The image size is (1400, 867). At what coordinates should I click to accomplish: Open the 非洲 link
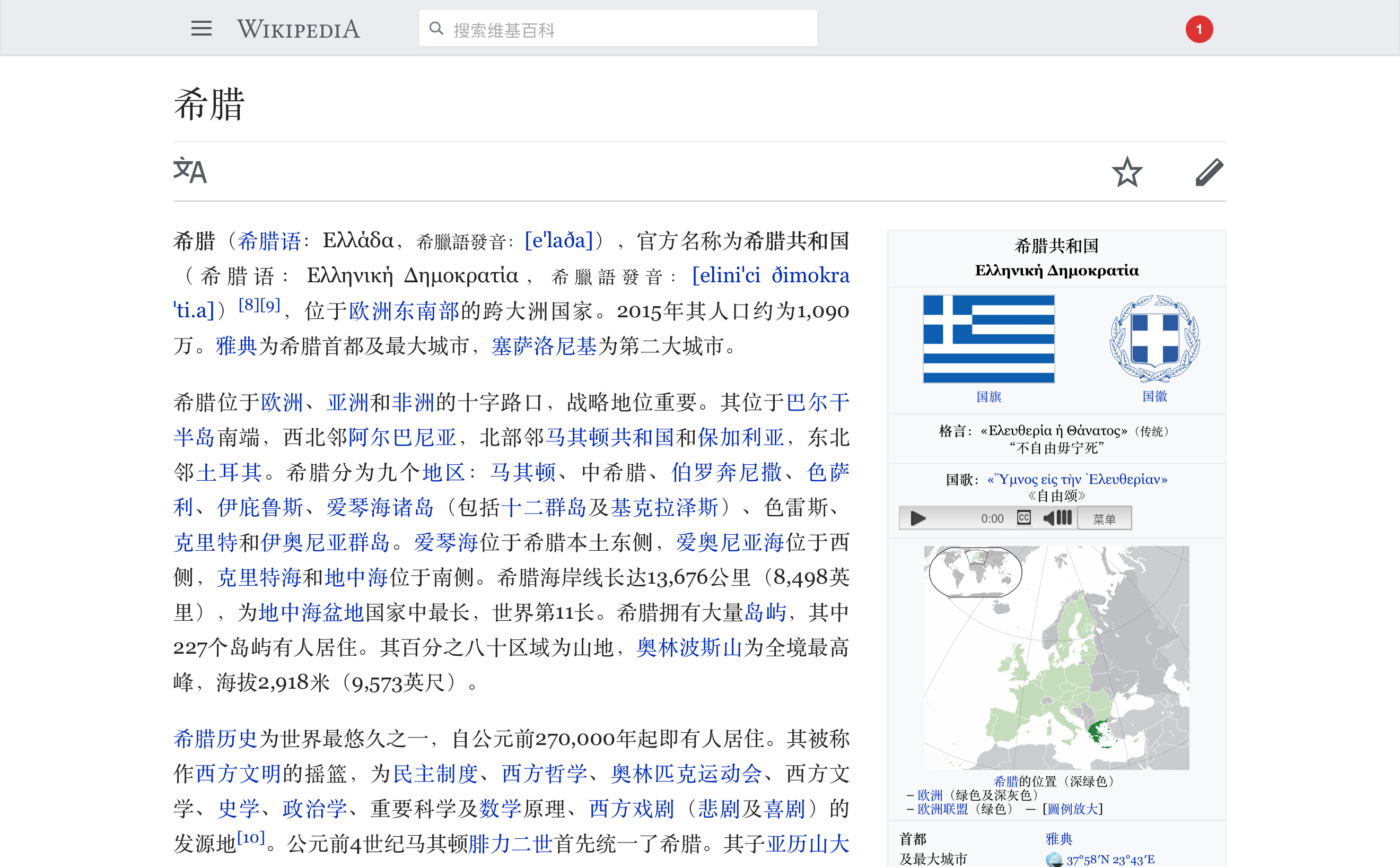click(x=413, y=403)
